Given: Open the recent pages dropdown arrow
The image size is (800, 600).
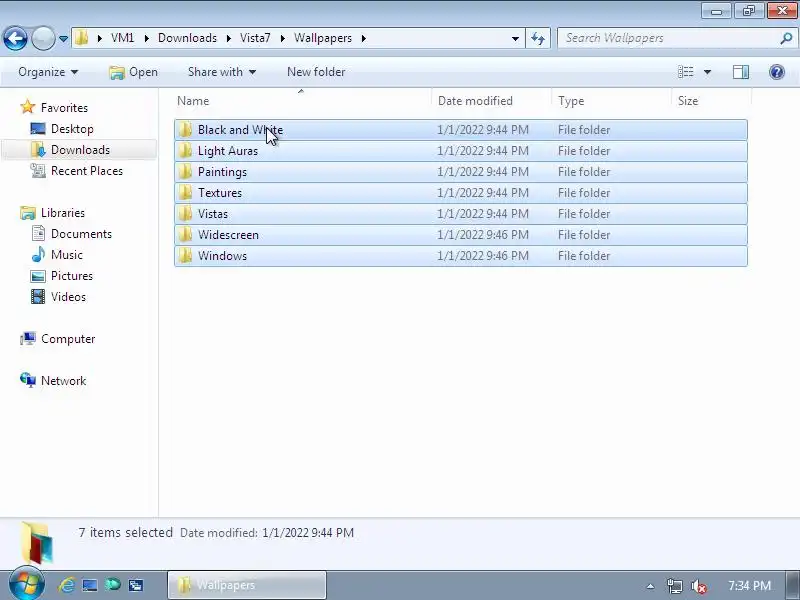Looking at the screenshot, I should point(63,39).
